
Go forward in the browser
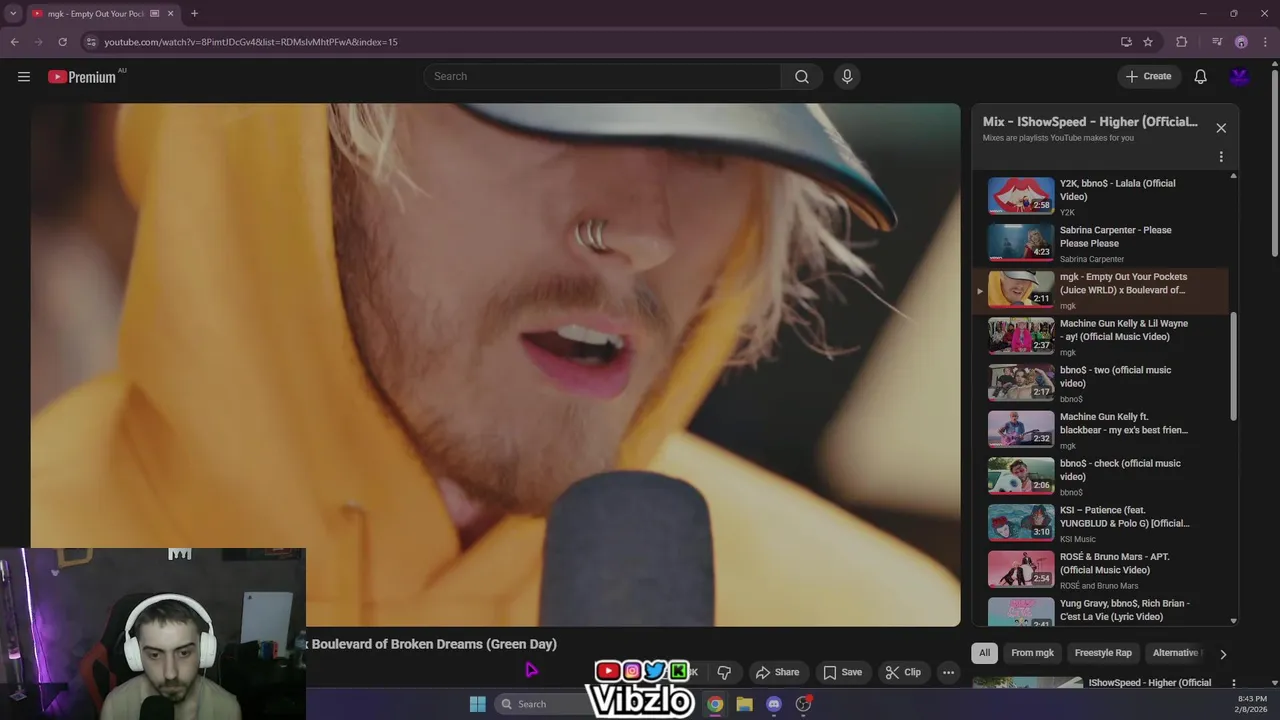[38, 42]
